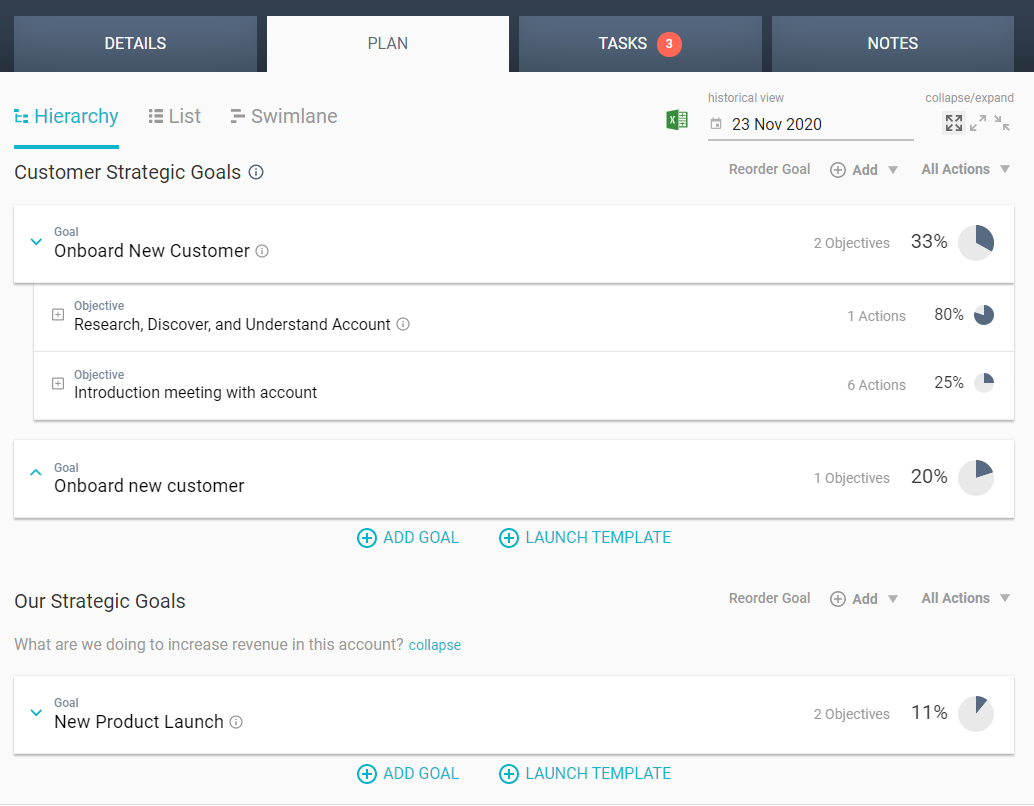Open the Details tab
Viewport: 1034px width, 806px height.
135,43
